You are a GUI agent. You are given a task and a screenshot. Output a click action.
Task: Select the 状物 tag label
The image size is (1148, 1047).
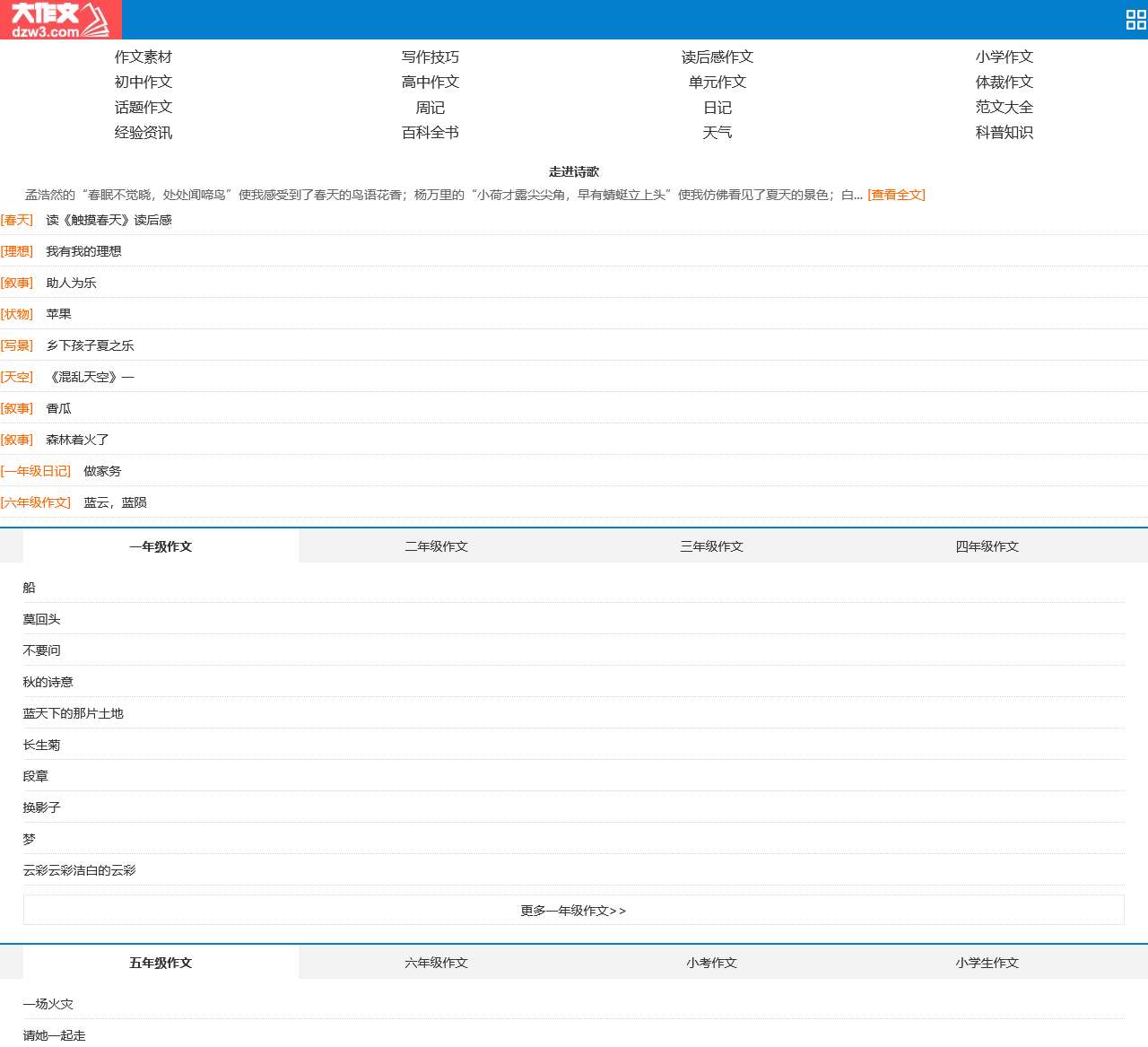[17, 314]
